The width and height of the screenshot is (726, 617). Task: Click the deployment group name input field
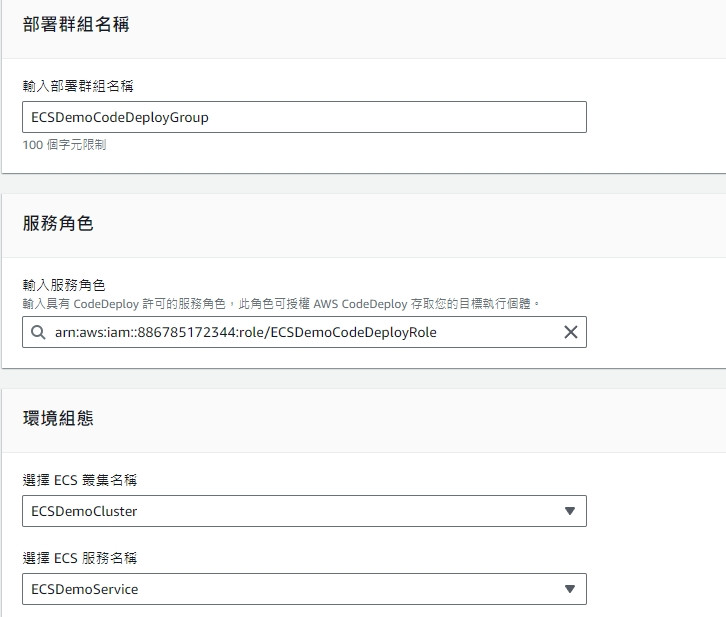click(x=304, y=117)
